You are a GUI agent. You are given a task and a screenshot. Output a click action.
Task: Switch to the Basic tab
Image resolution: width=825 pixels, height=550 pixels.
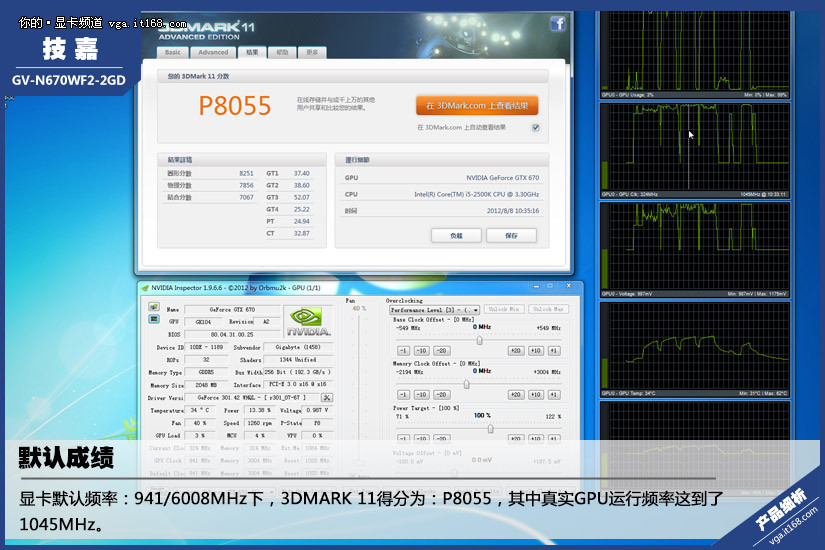(x=173, y=52)
